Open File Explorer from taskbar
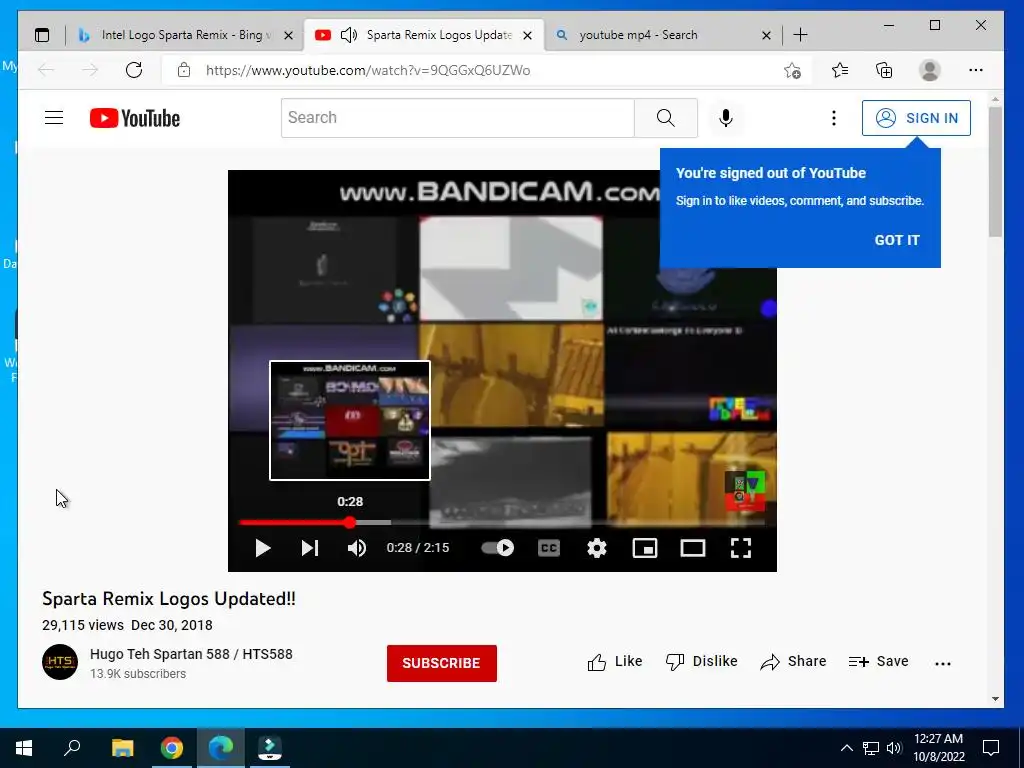 pos(122,748)
